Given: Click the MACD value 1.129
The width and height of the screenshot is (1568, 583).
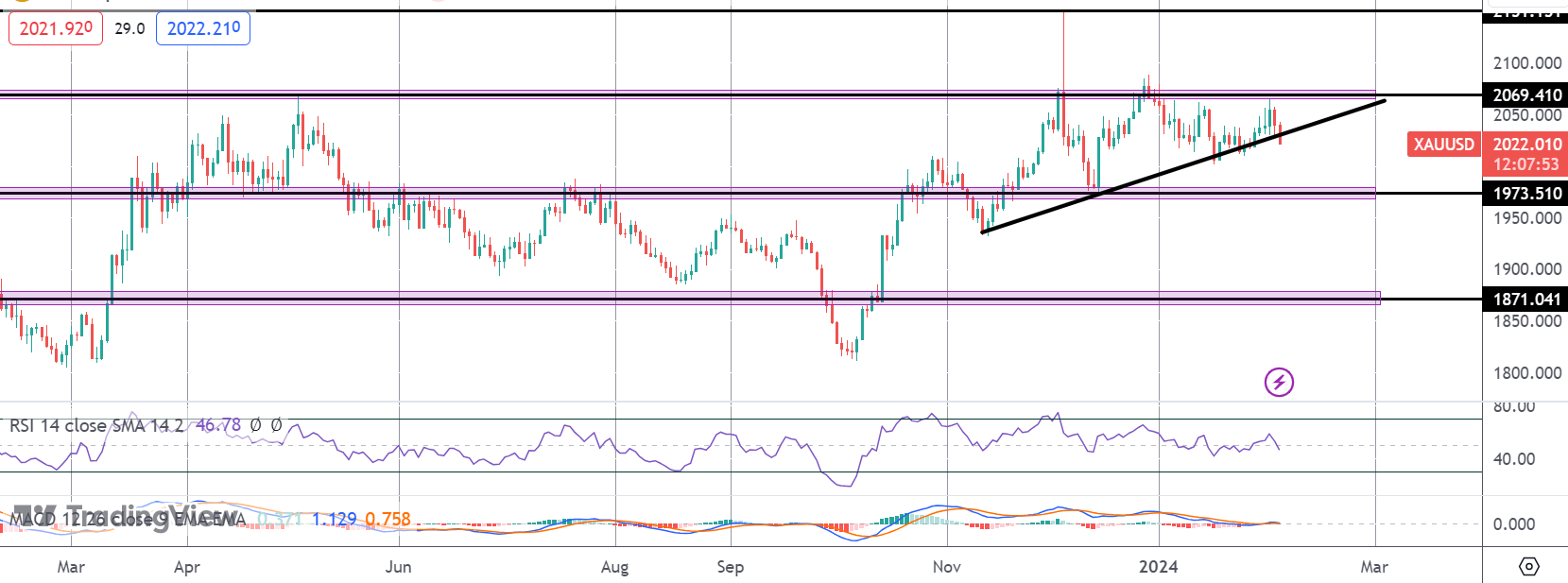Looking at the screenshot, I should (x=334, y=519).
